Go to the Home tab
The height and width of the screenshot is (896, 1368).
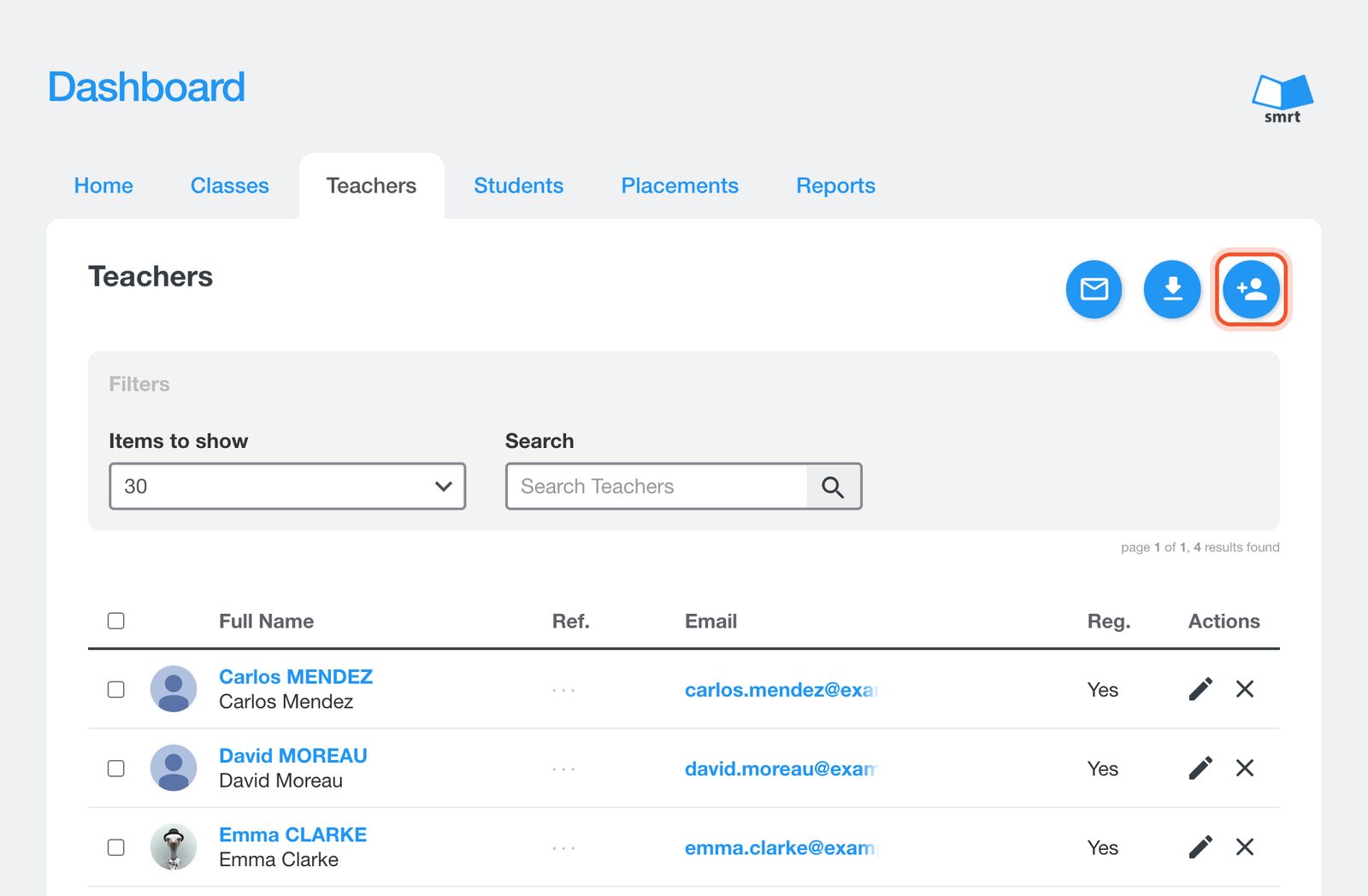(103, 186)
